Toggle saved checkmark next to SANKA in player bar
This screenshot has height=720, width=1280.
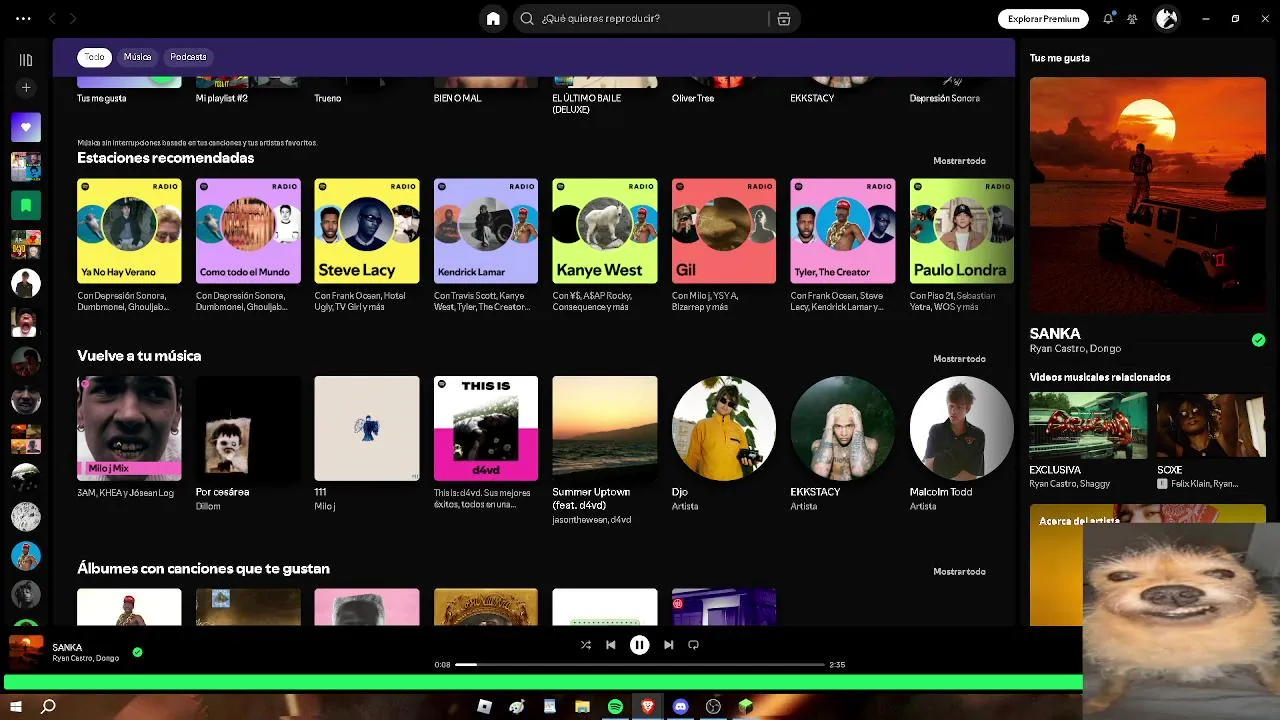[x=138, y=652]
